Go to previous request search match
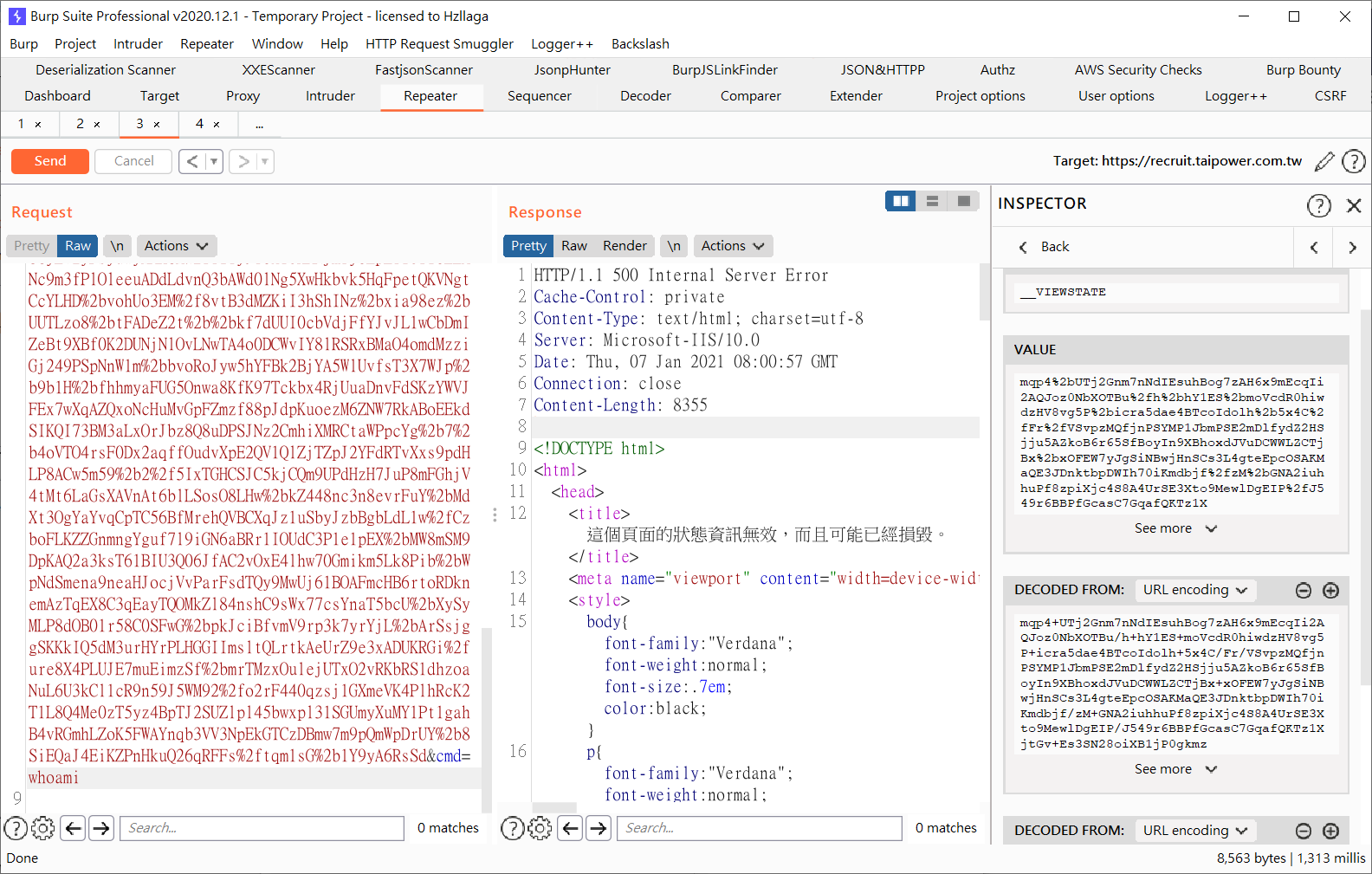The image size is (1372, 874). [x=74, y=829]
